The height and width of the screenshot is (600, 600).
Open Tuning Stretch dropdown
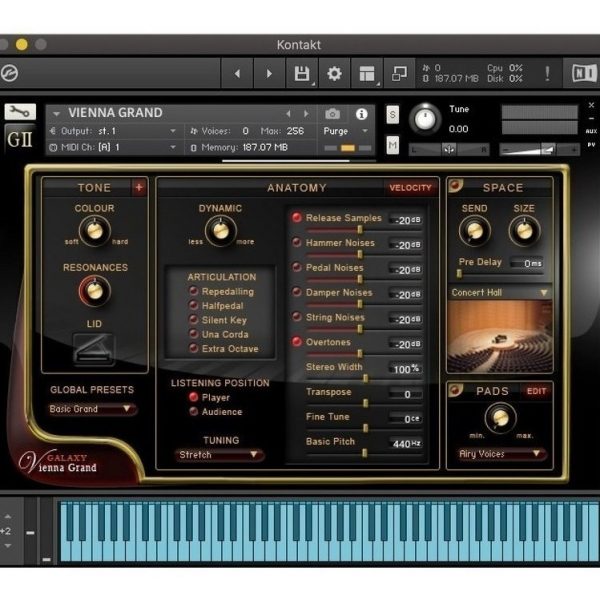pyautogui.click(x=219, y=455)
